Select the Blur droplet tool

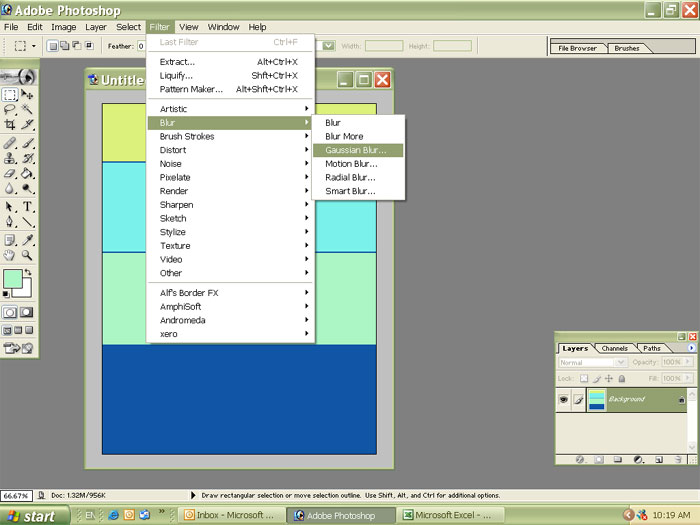[10, 188]
